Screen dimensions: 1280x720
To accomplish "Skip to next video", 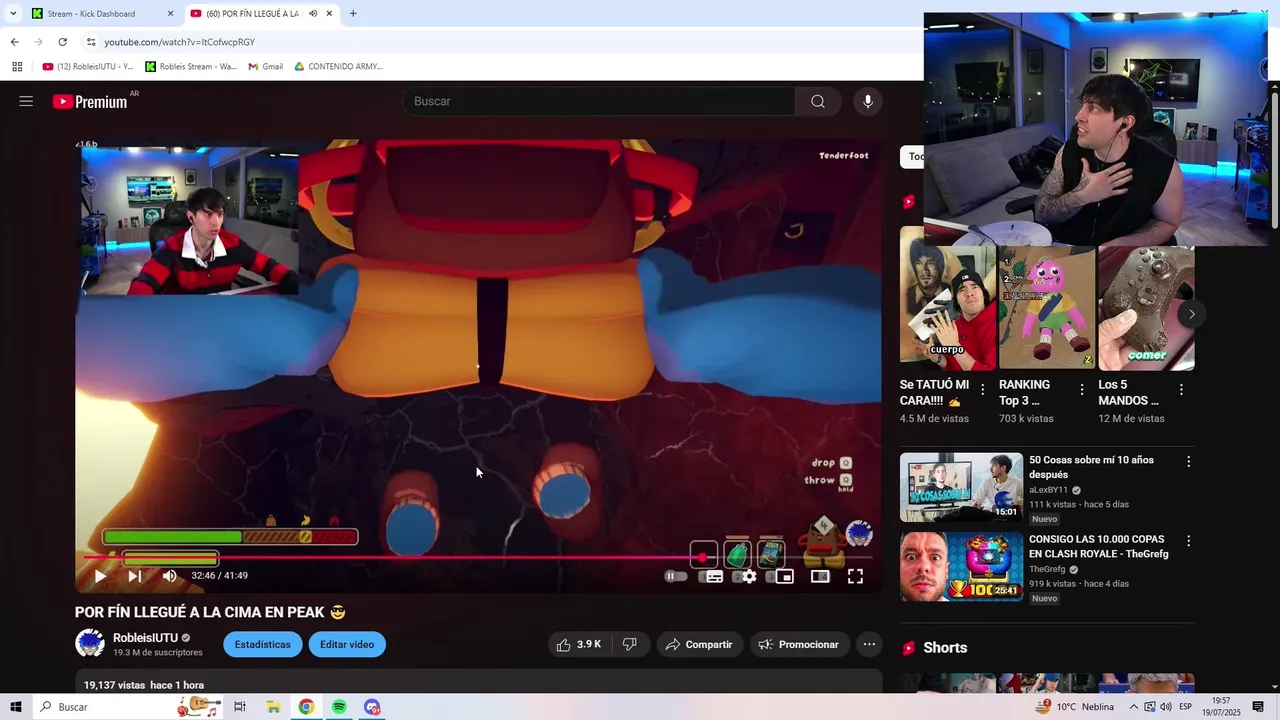I will 134,576.
